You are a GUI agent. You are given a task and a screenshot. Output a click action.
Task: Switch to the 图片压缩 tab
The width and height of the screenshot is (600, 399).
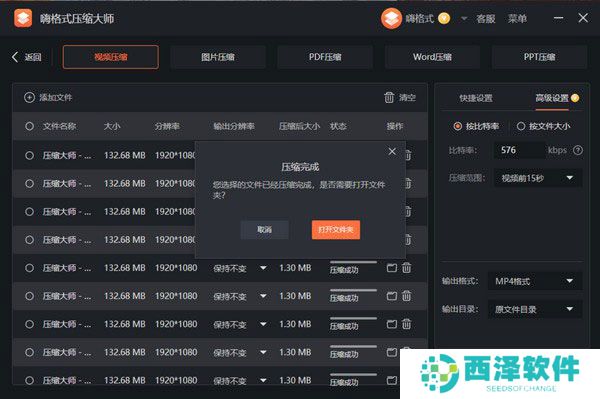(x=218, y=57)
